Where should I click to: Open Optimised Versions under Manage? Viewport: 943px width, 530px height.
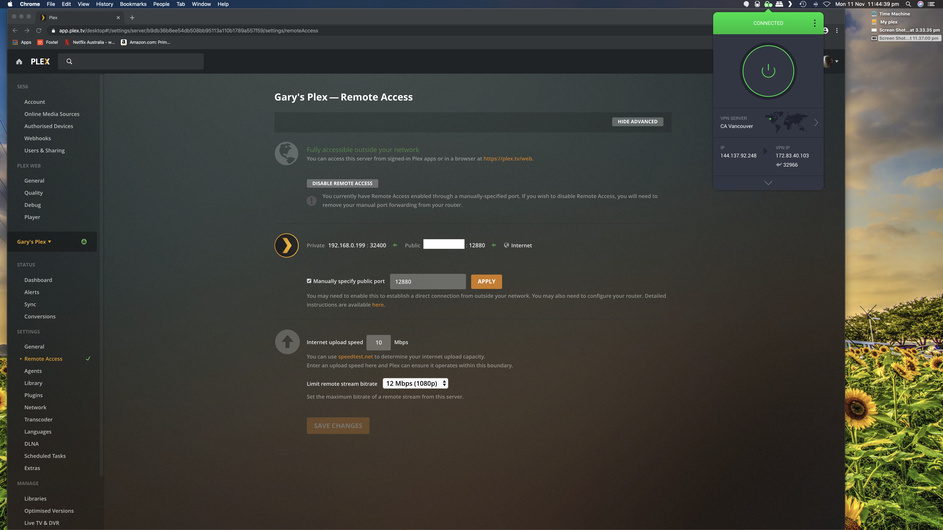(49, 511)
